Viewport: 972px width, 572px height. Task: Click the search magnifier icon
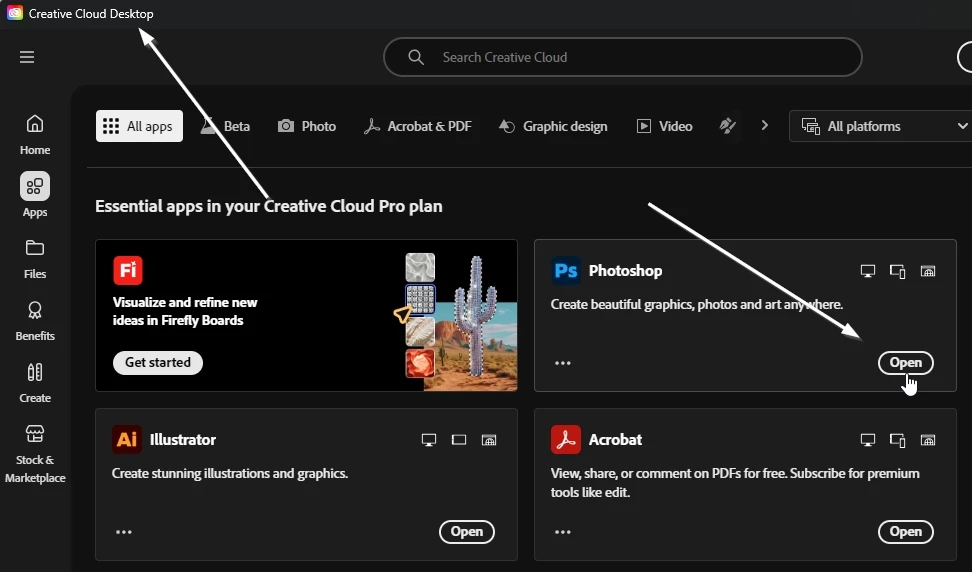[x=416, y=57]
